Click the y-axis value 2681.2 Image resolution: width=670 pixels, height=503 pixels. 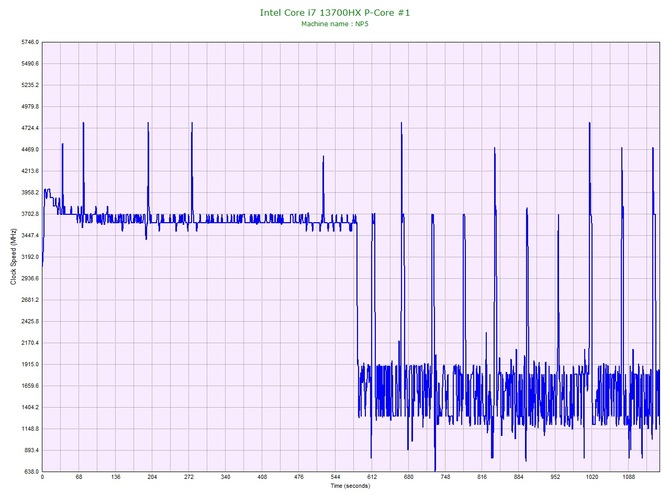point(30,300)
